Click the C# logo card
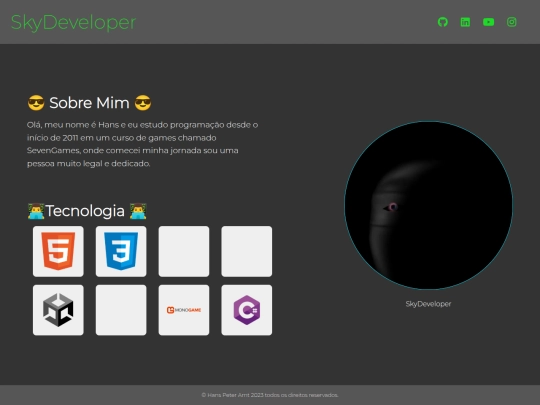 [247, 310]
